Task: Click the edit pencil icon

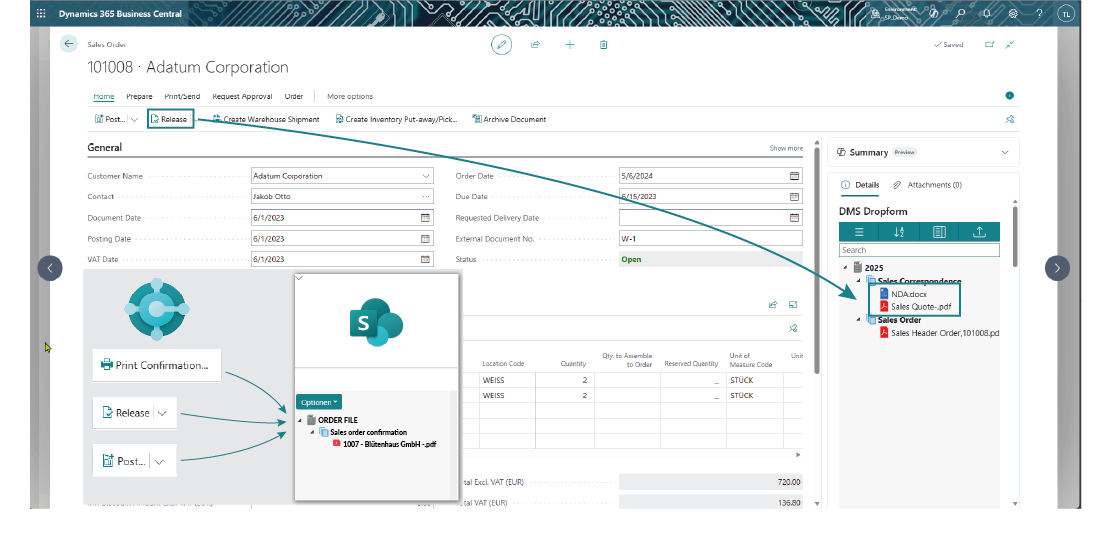Action: (x=501, y=45)
